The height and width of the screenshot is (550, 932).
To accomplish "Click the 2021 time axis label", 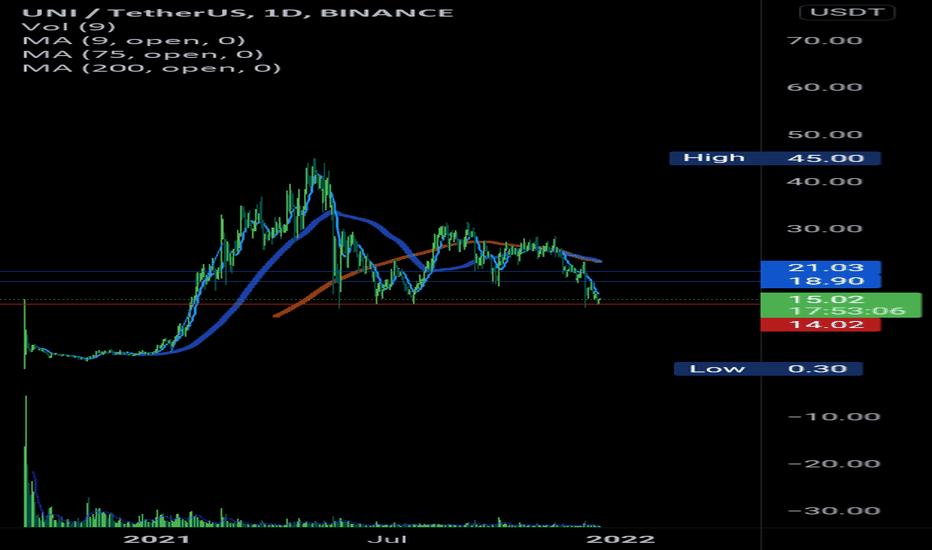I will (156, 539).
